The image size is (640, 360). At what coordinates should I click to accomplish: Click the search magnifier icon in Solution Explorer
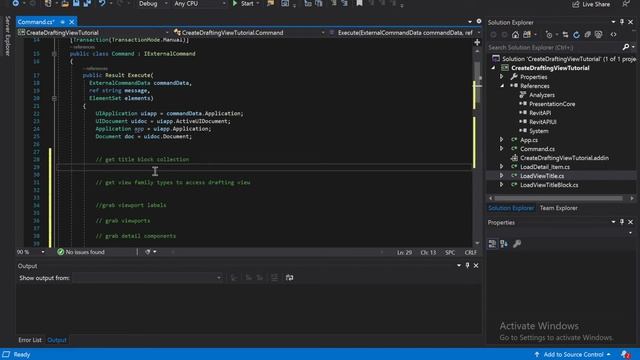pos(626,47)
